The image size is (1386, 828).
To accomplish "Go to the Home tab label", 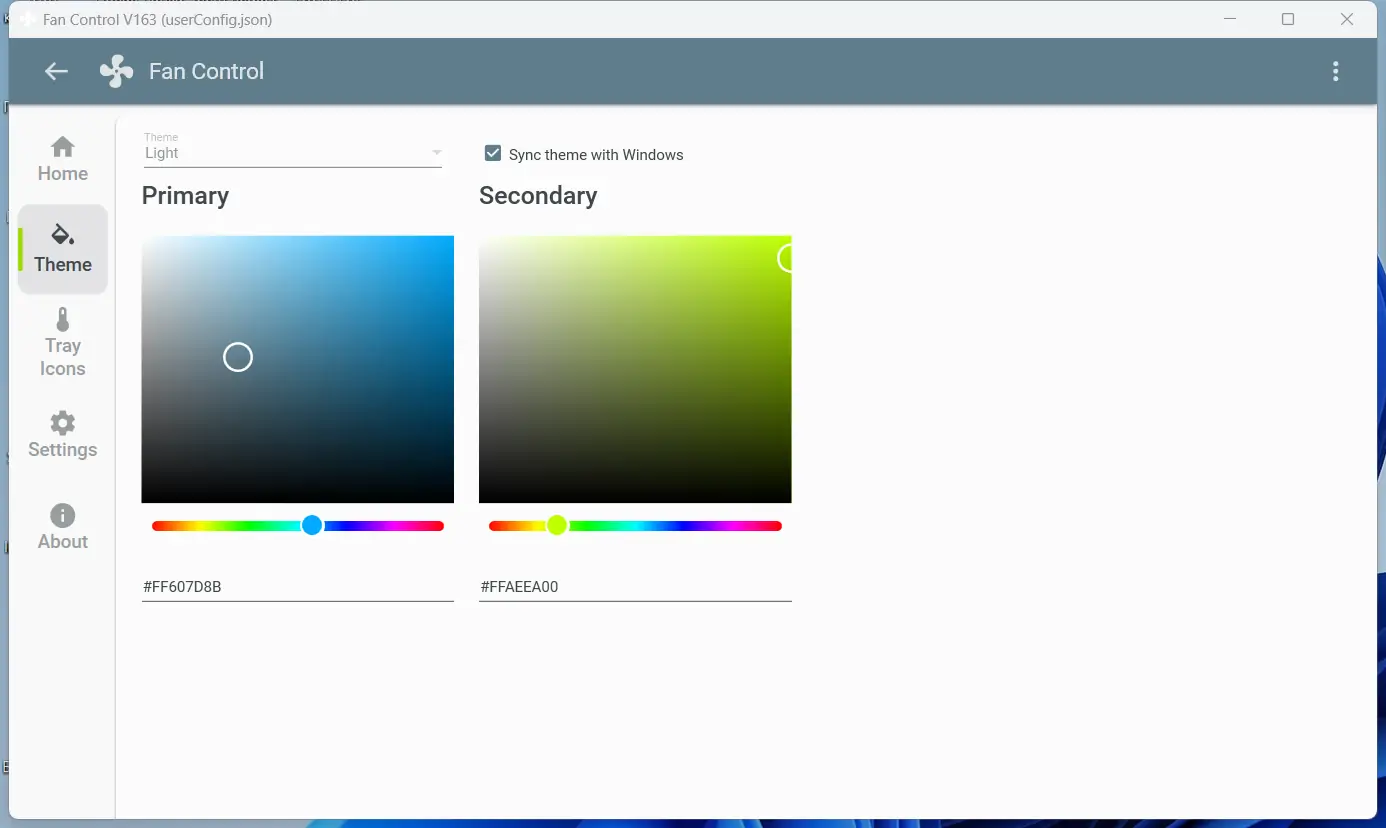I will tap(63, 174).
